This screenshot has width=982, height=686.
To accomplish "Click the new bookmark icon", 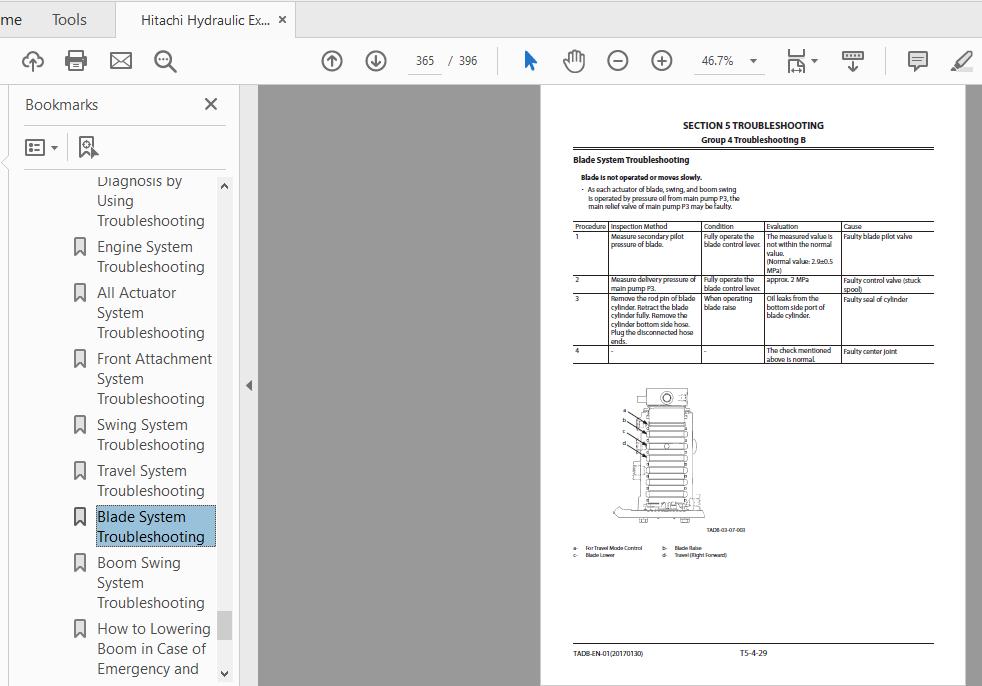I will click(x=88, y=148).
